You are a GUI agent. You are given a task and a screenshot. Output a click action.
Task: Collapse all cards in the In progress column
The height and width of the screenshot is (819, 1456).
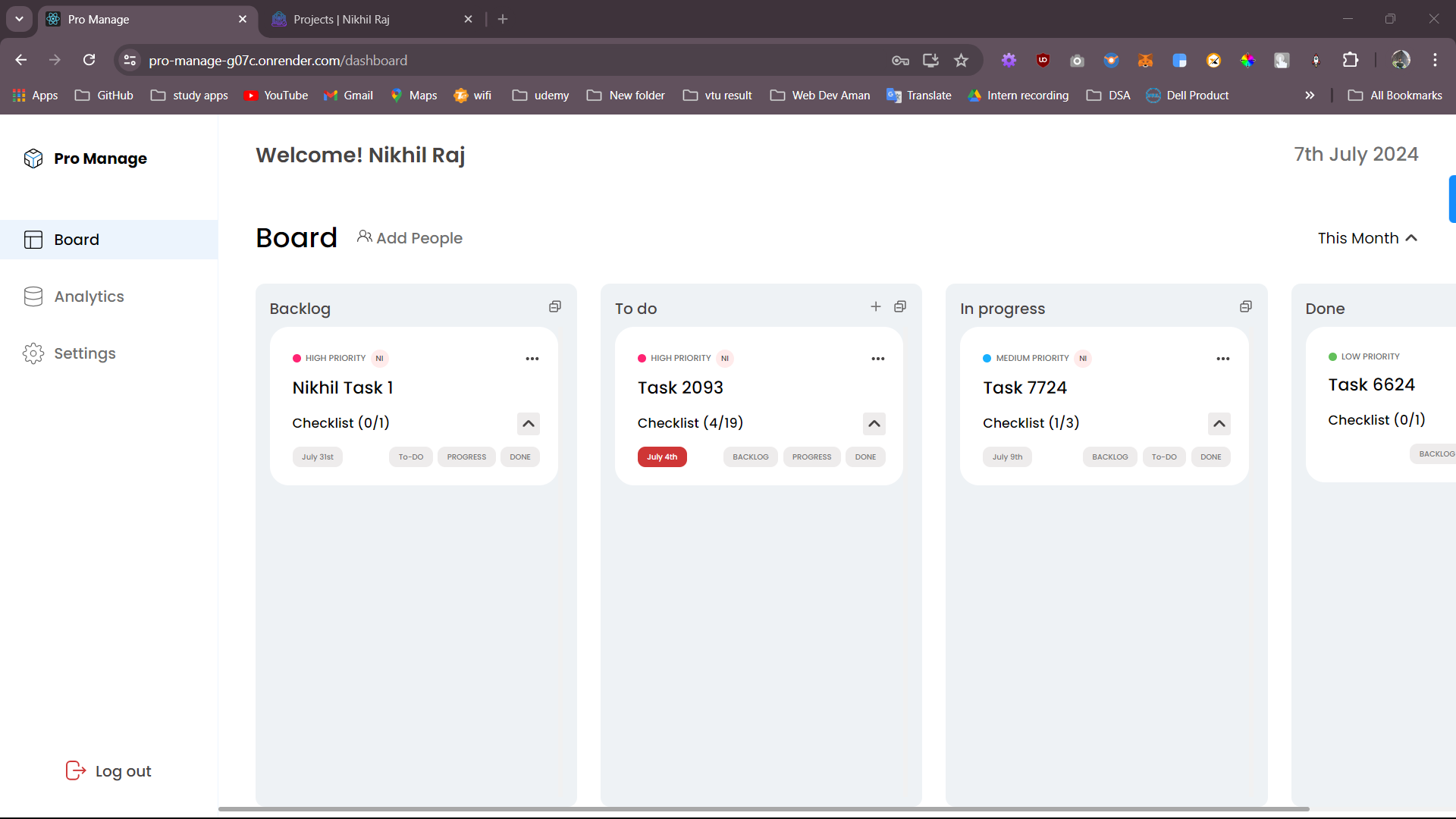click(x=1245, y=306)
